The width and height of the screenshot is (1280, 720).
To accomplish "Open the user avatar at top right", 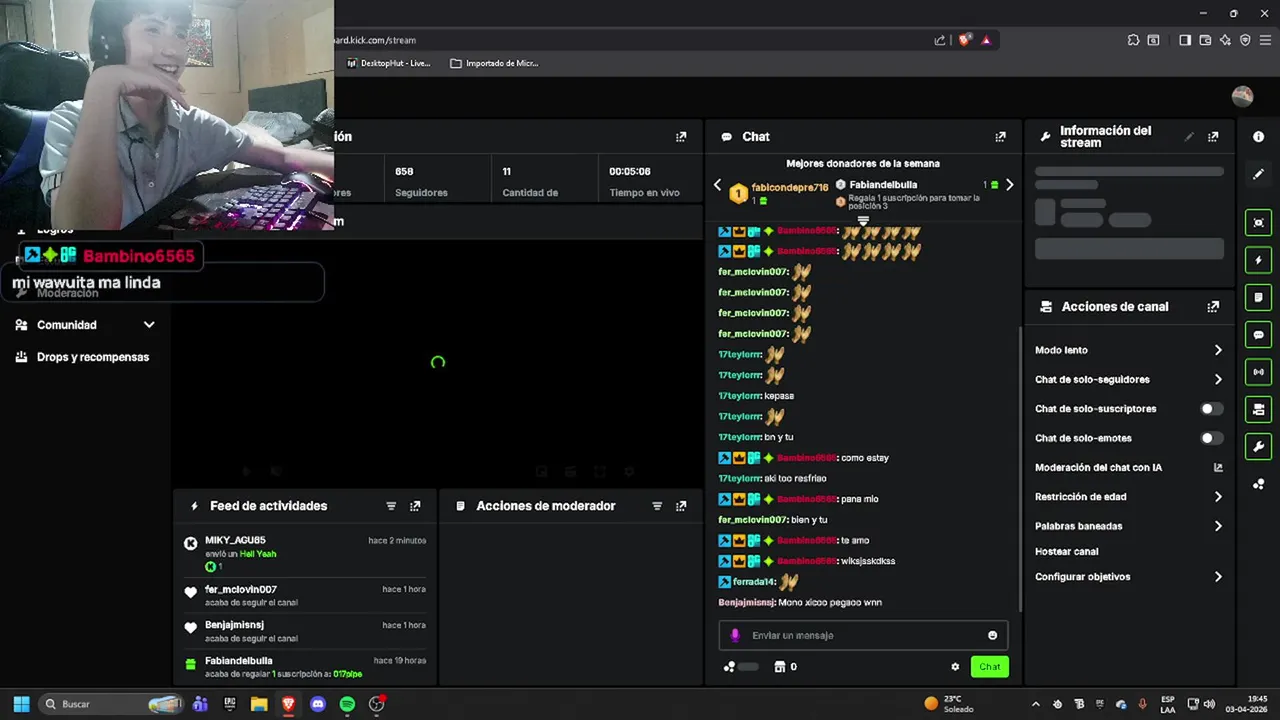I will (x=1242, y=96).
